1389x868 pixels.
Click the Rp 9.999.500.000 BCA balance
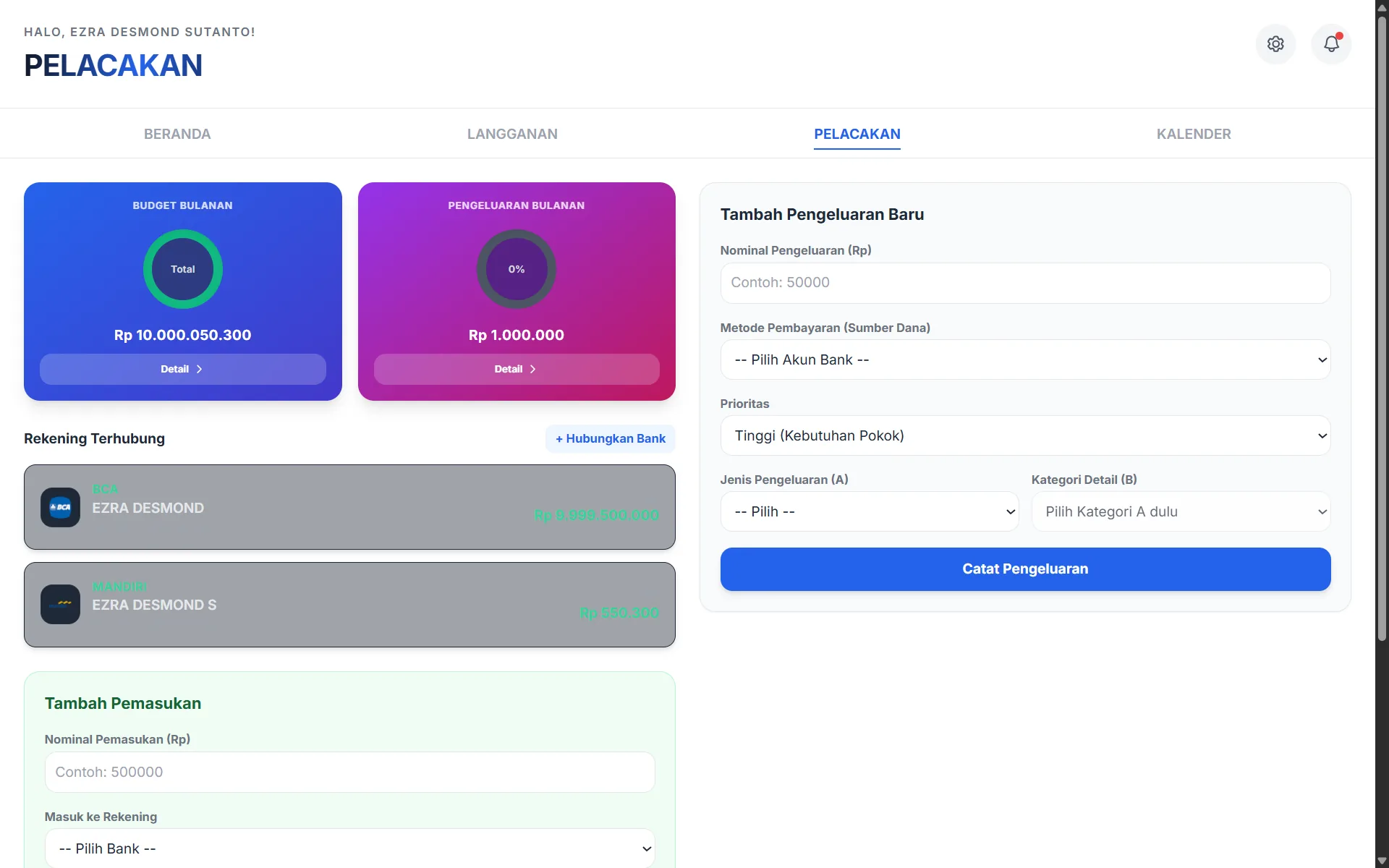click(x=597, y=515)
